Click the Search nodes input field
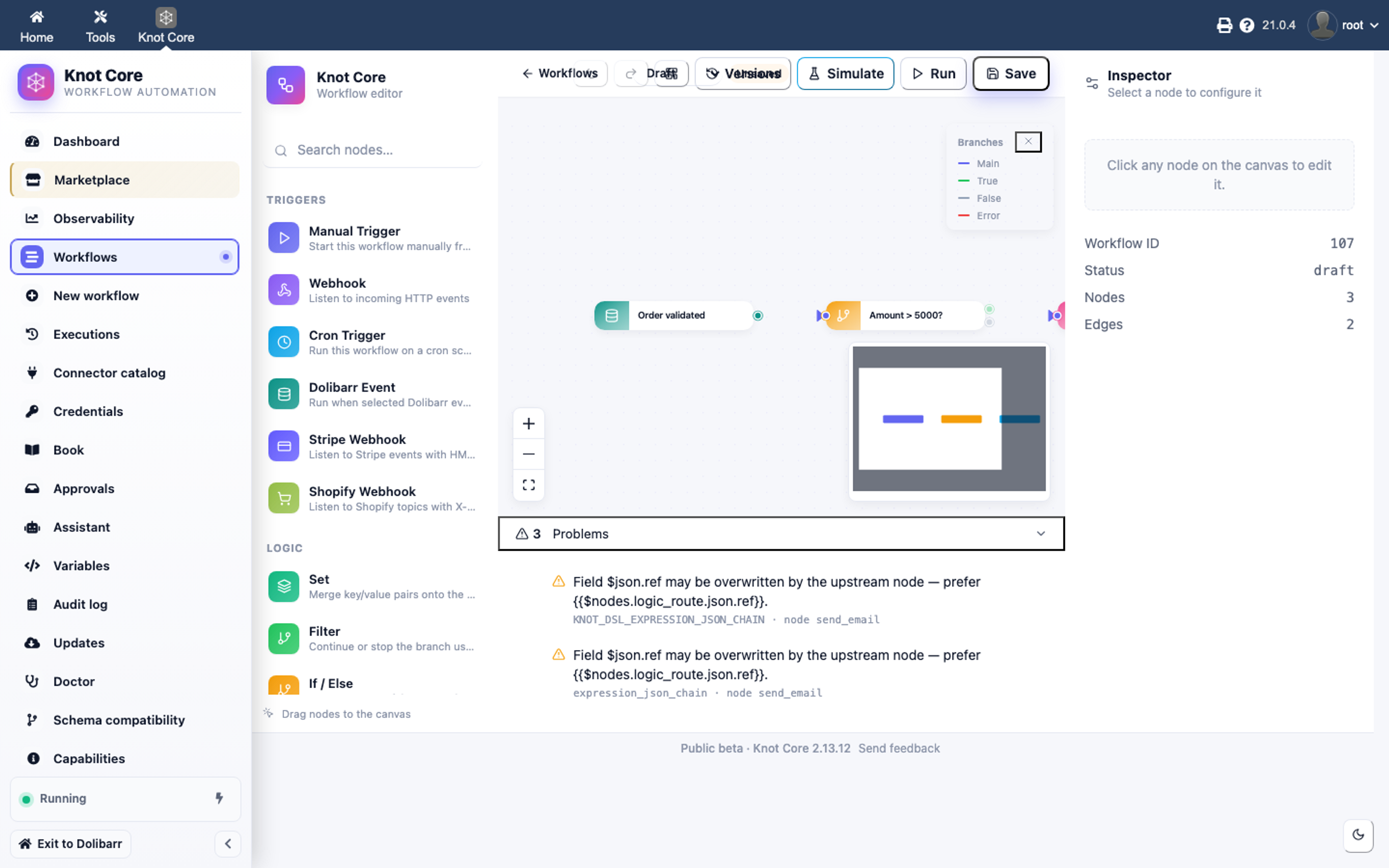The image size is (1389, 868). point(372,150)
